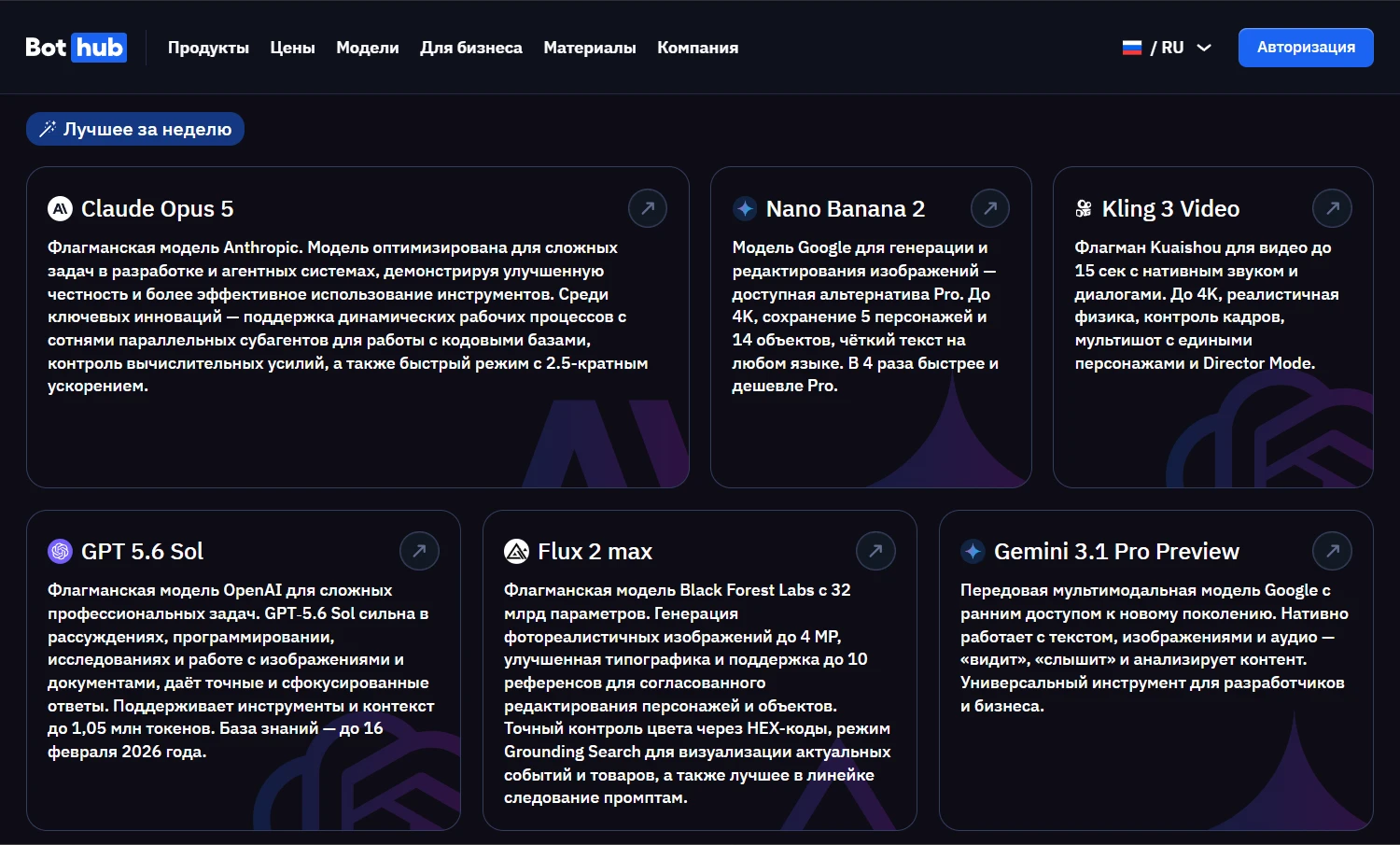Click the Flux 2 max description text
The width and height of the screenshot is (1400, 845).
697,694
